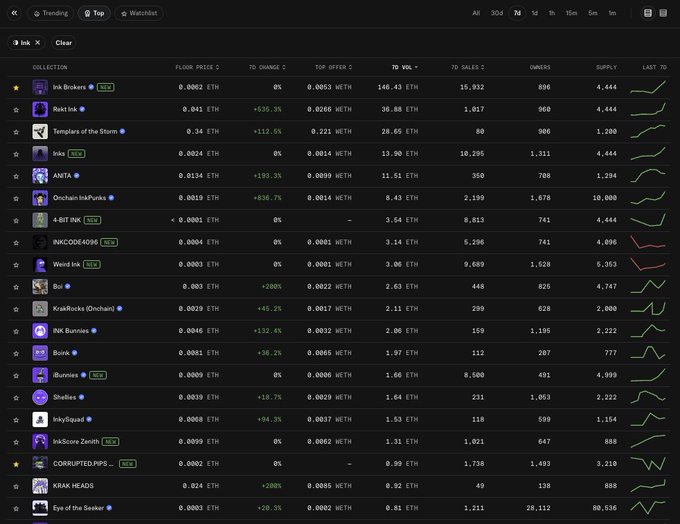Switch to compact layout view icon
The image size is (680, 524).
click(x=663, y=13)
